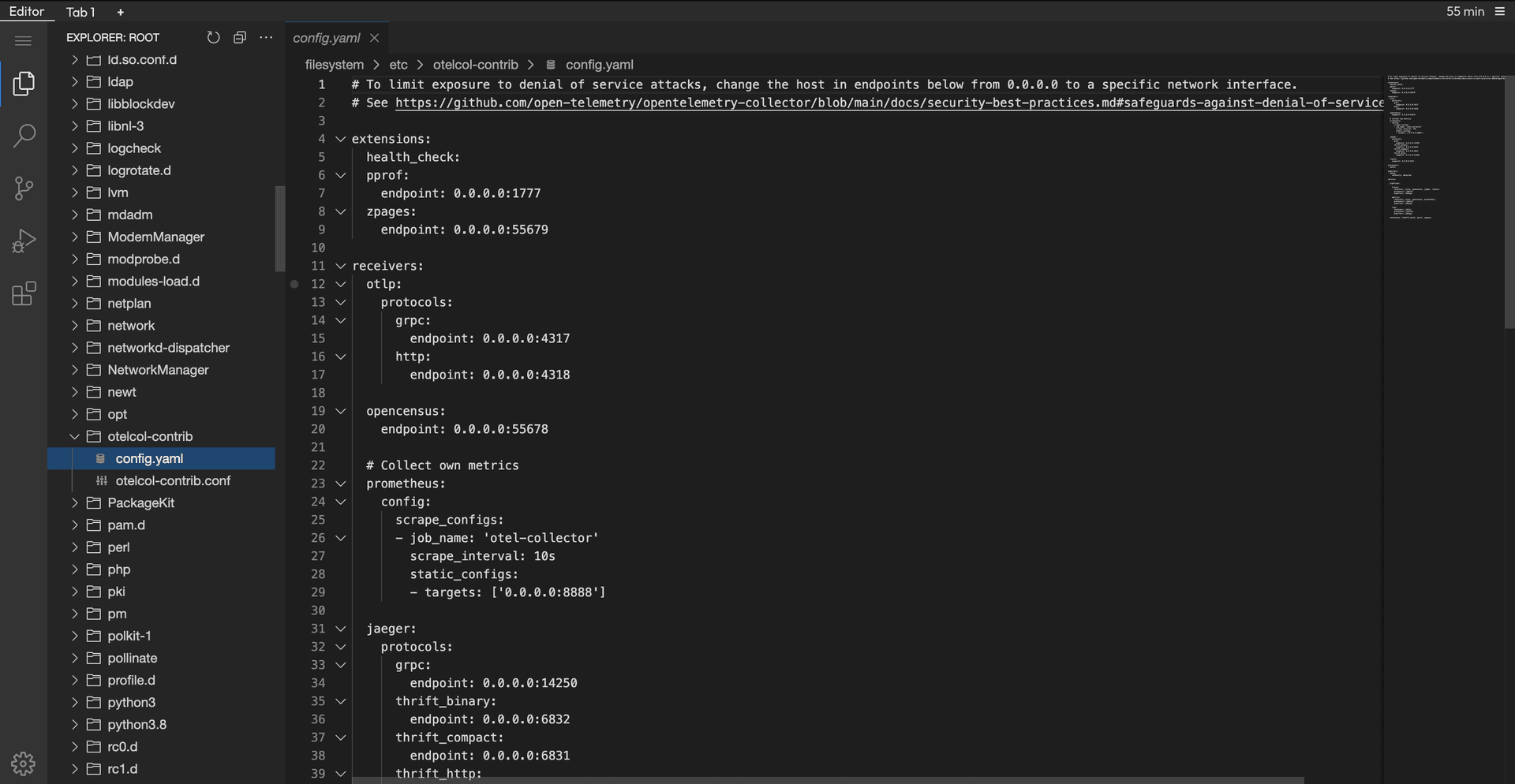Image resolution: width=1515 pixels, height=784 pixels.
Task: Click Collapse All folders icon in Explorer
Action: coord(240,37)
